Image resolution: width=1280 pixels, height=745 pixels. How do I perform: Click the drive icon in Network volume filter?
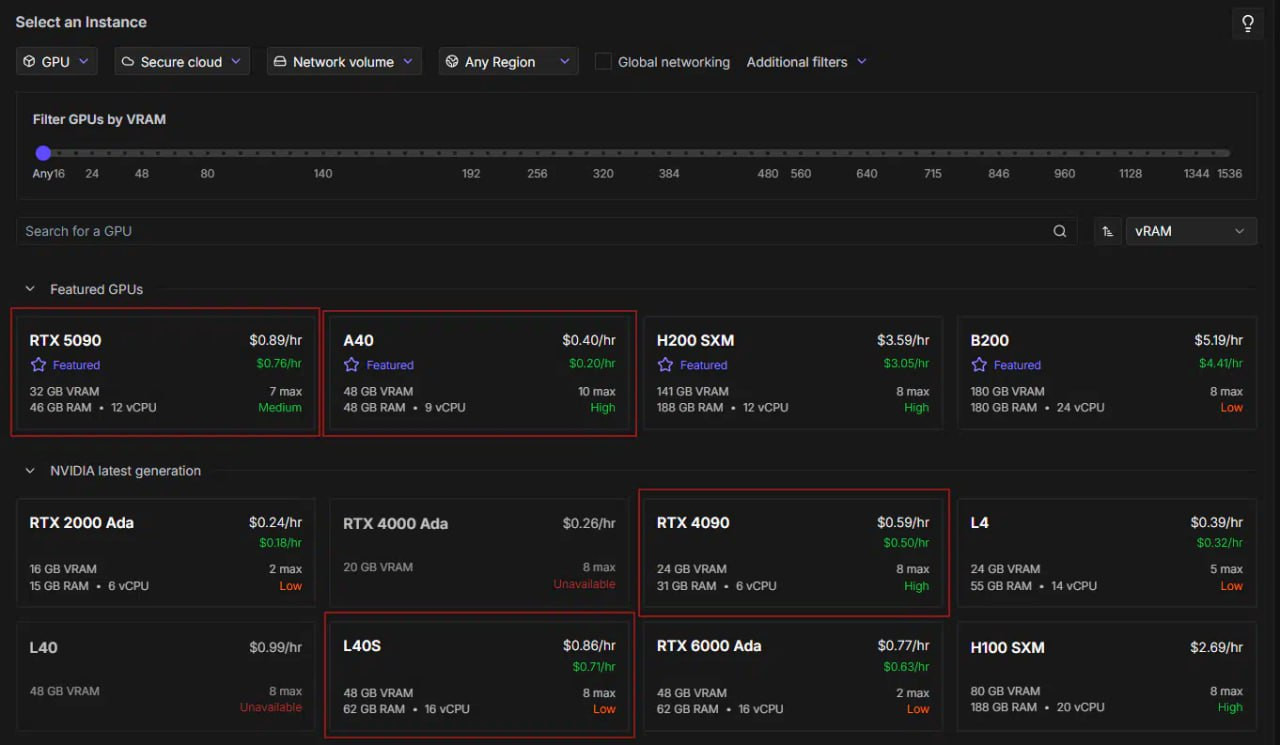coord(280,62)
